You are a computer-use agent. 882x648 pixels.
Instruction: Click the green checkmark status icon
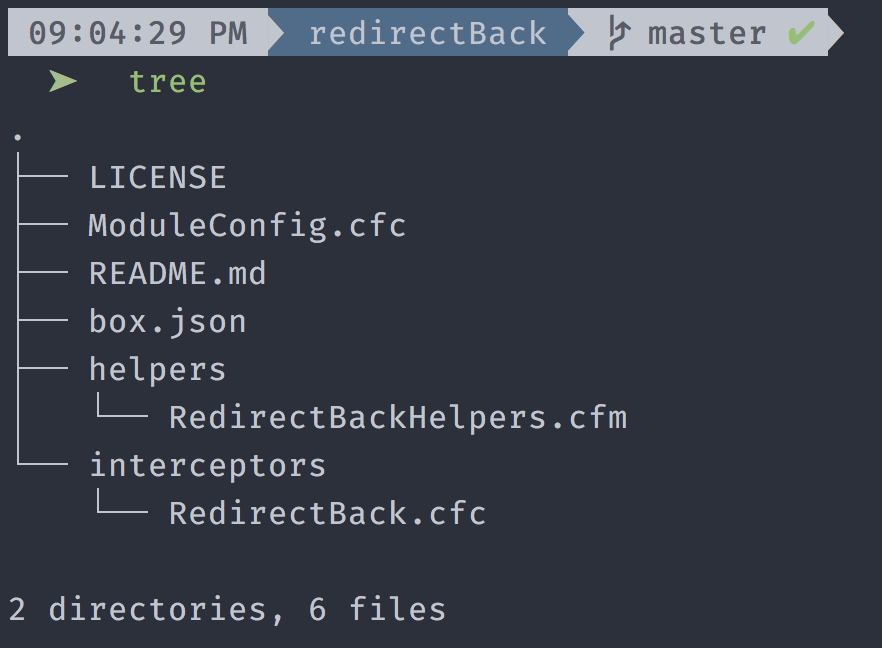point(801,32)
